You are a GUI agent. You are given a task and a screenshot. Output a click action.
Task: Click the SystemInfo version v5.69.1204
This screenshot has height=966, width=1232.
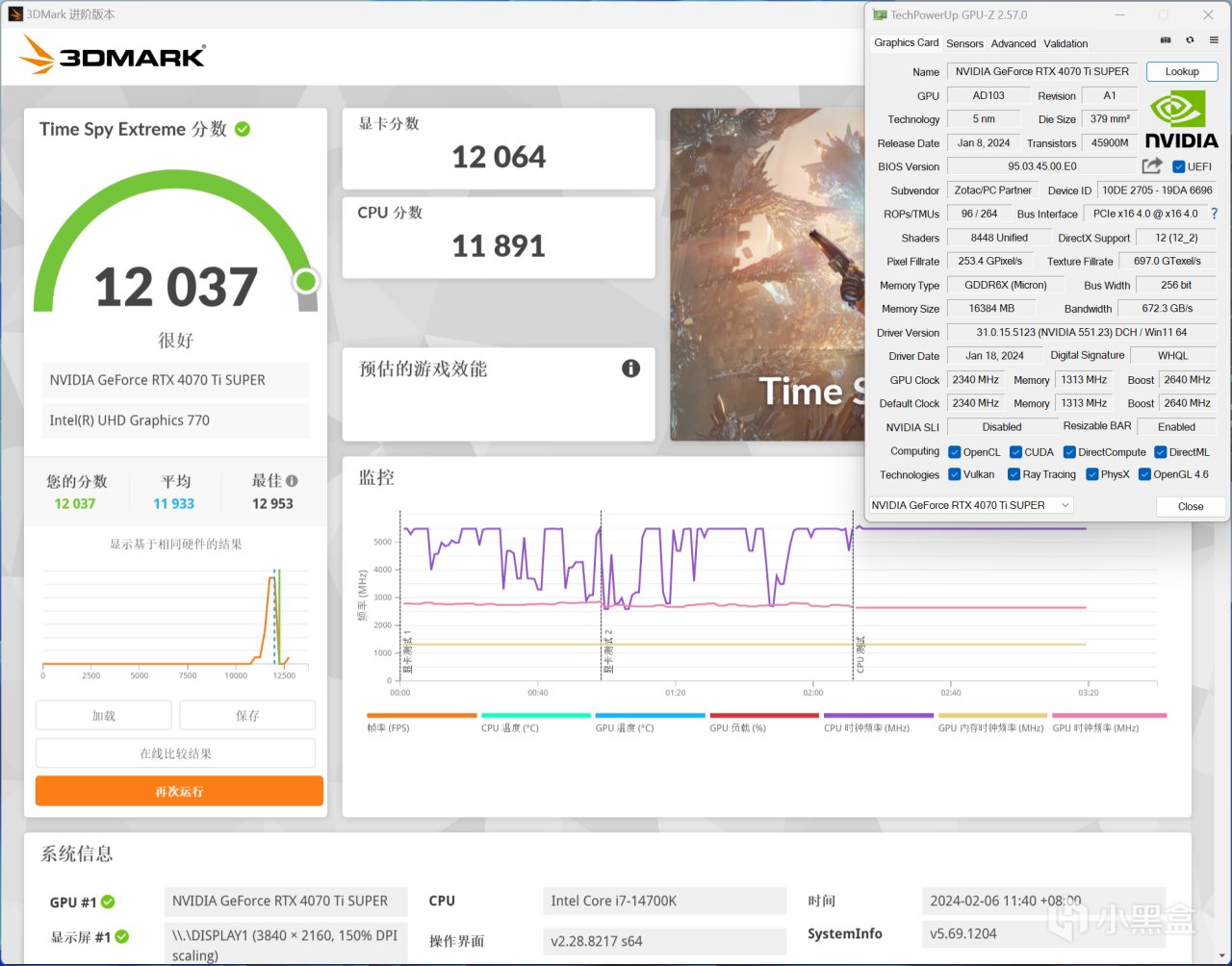pyautogui.click(x=1043, y=933)
